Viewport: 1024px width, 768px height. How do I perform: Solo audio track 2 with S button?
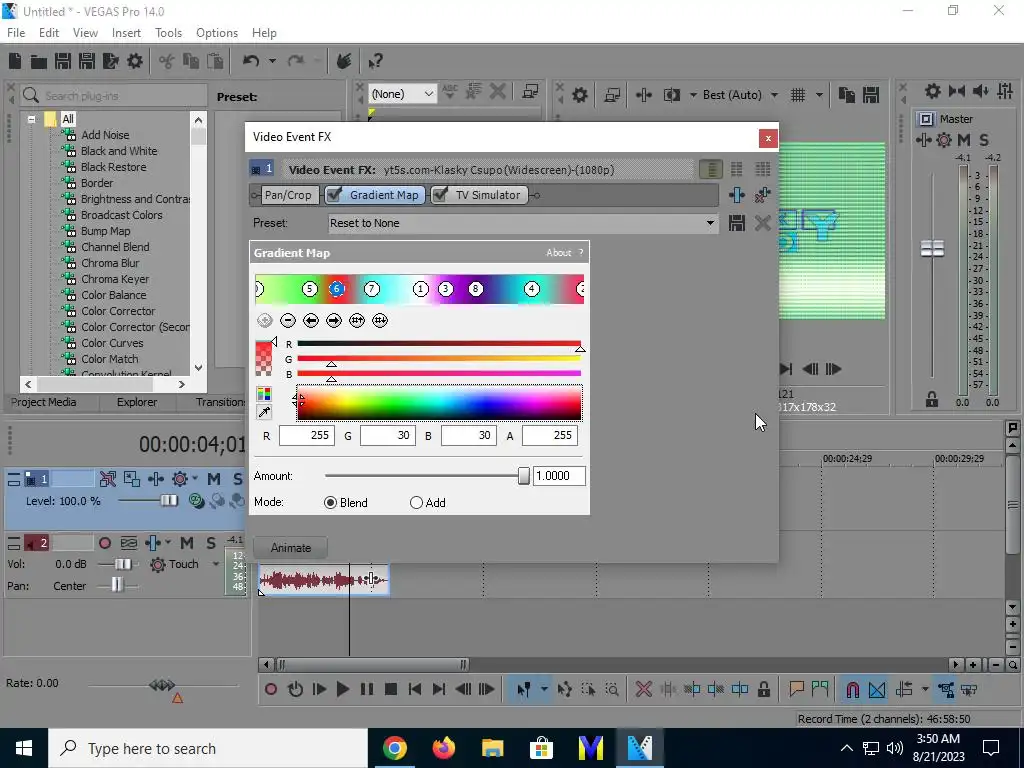(211, 543)
